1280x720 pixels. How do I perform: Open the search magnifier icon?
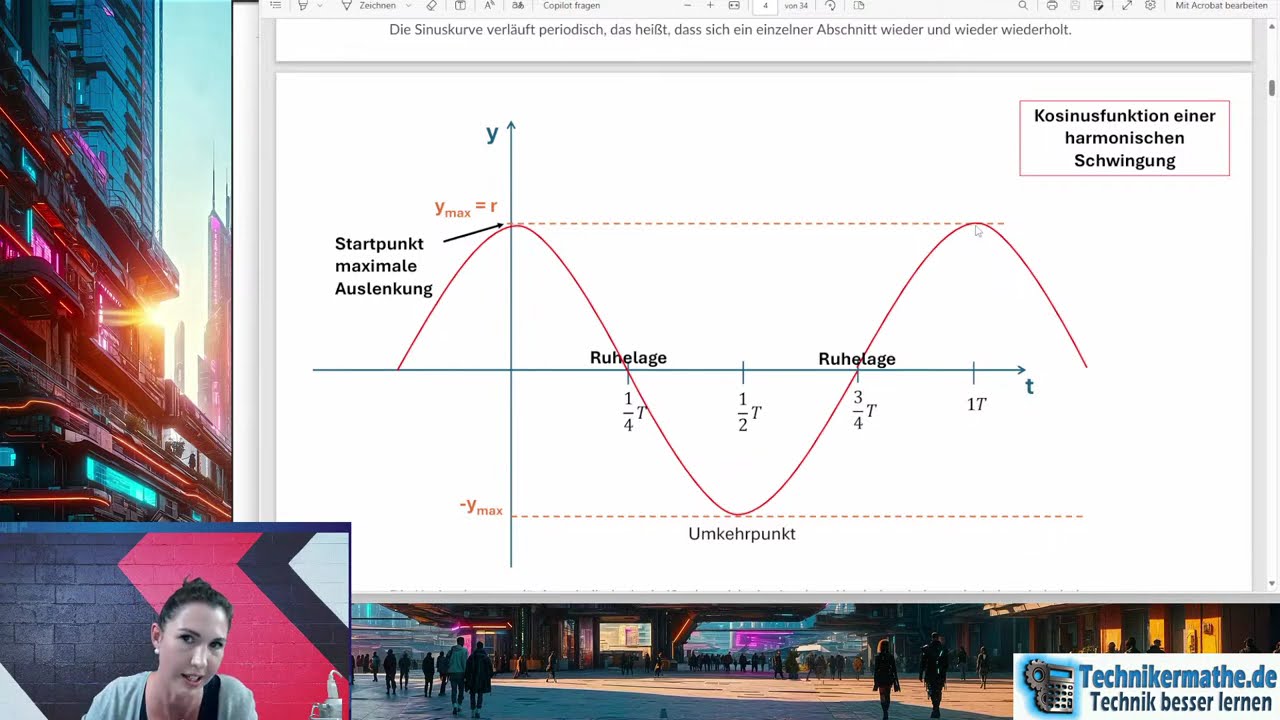click(x=1023, y=6)
